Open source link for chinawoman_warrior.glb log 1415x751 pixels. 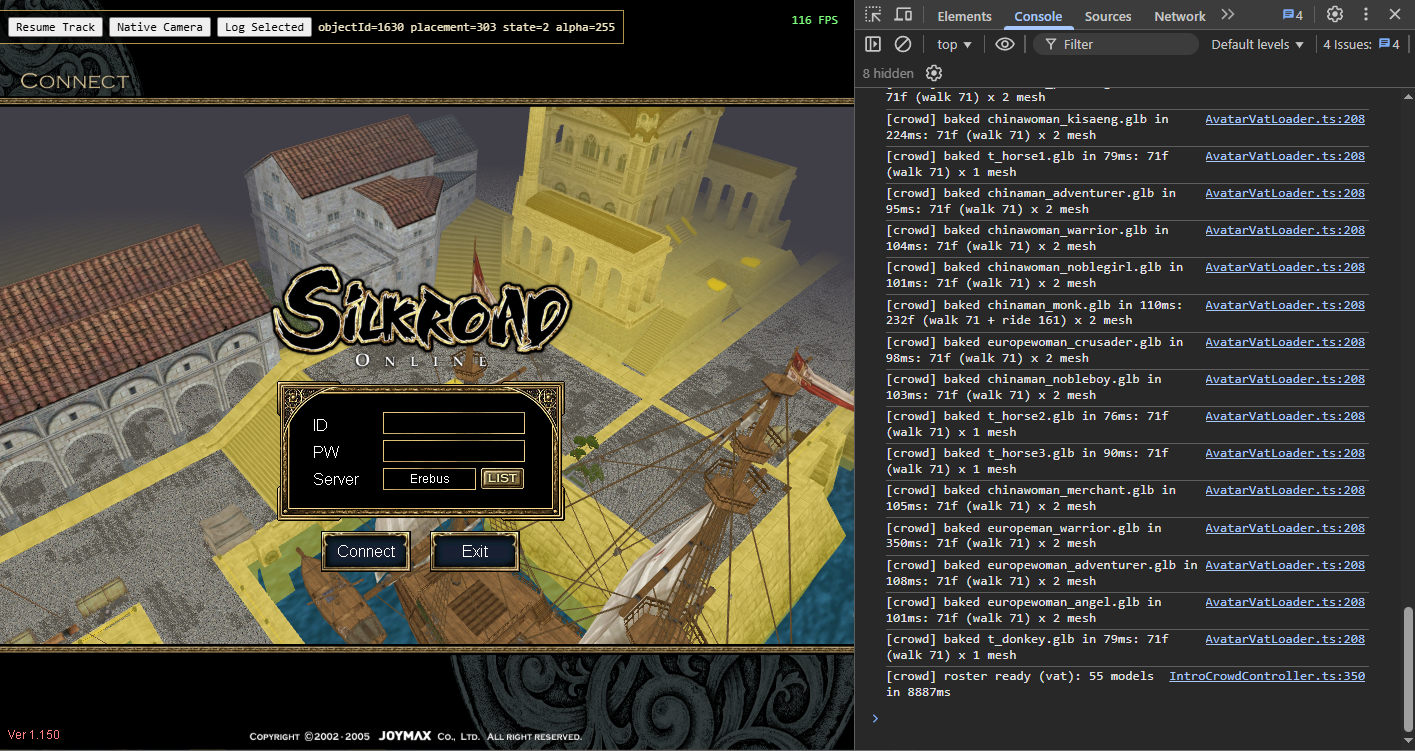(x=1285, y=230)
